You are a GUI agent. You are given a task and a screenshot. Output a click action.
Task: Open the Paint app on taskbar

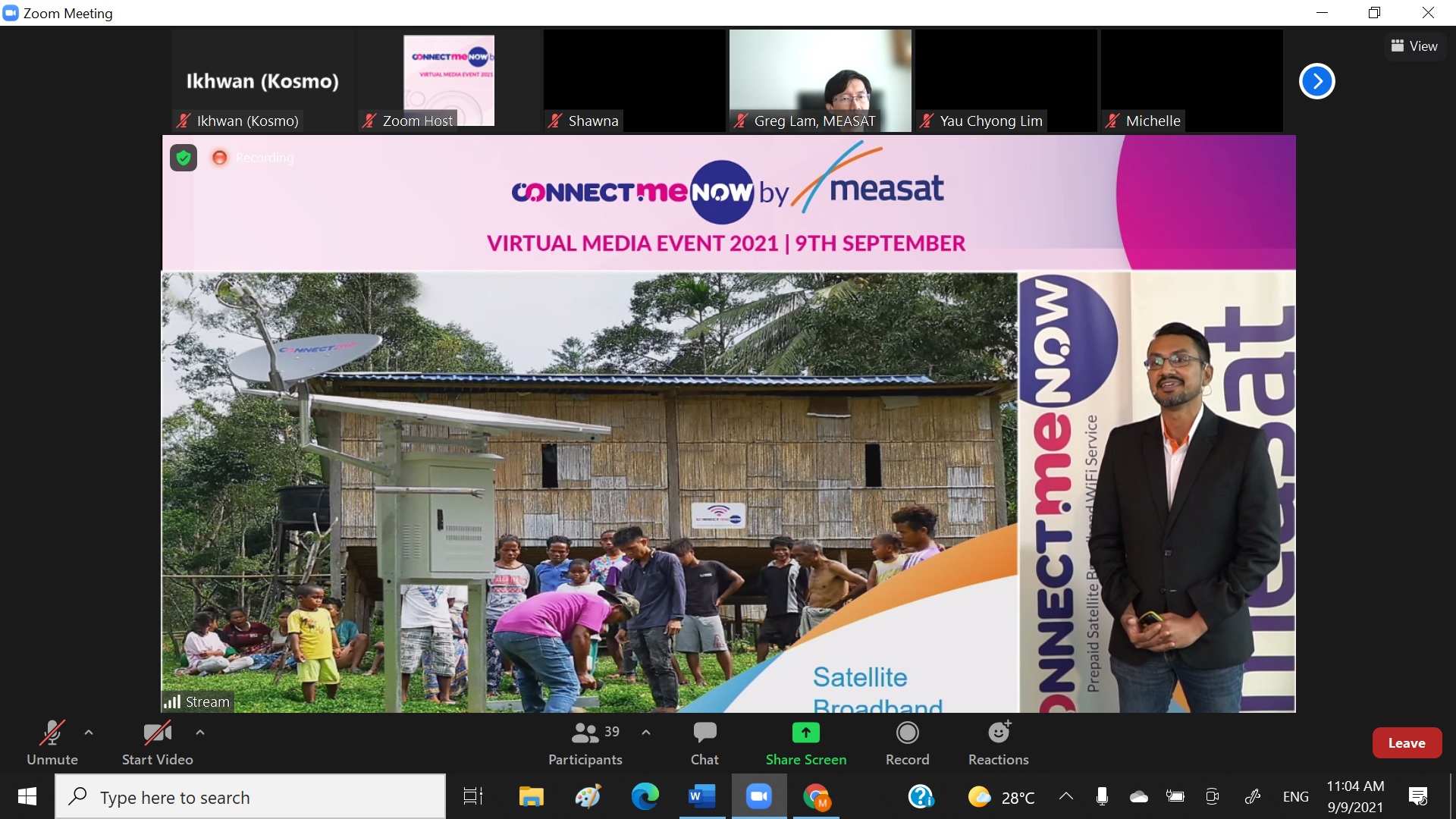[588, 797]
